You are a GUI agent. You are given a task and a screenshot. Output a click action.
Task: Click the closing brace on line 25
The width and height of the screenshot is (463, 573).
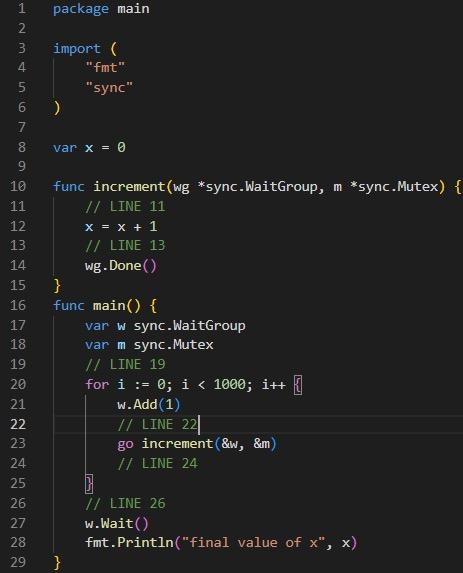pos(89,483)
